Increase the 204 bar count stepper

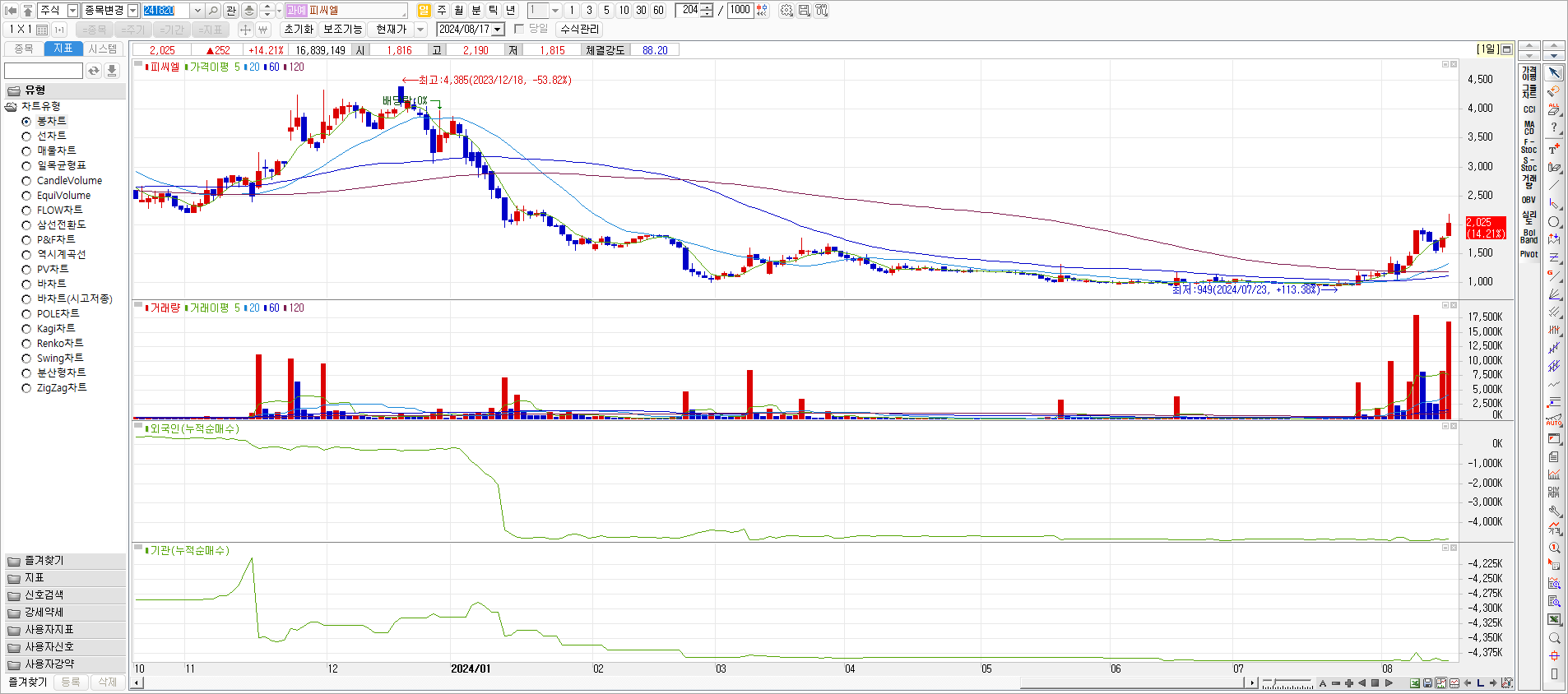708,7
